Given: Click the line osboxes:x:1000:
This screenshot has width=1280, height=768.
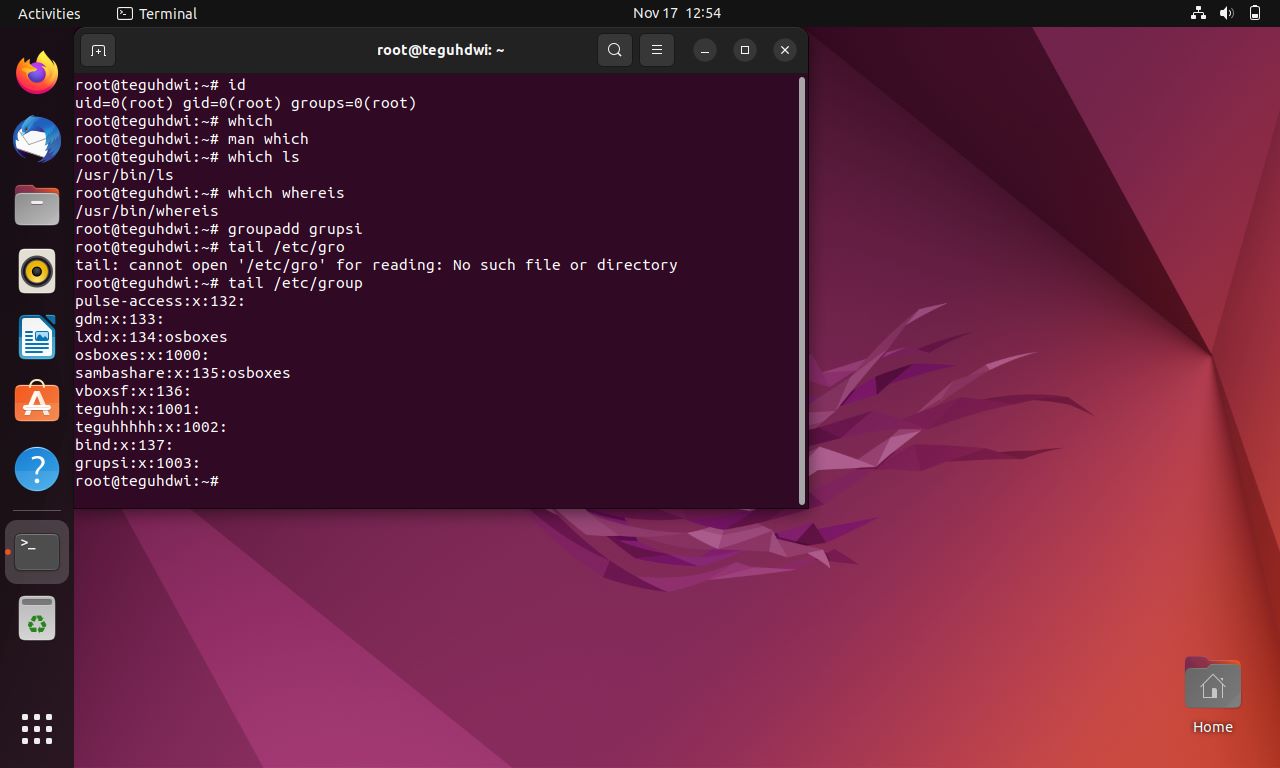Looking at the screenshot, I should (x=142, y=355).
